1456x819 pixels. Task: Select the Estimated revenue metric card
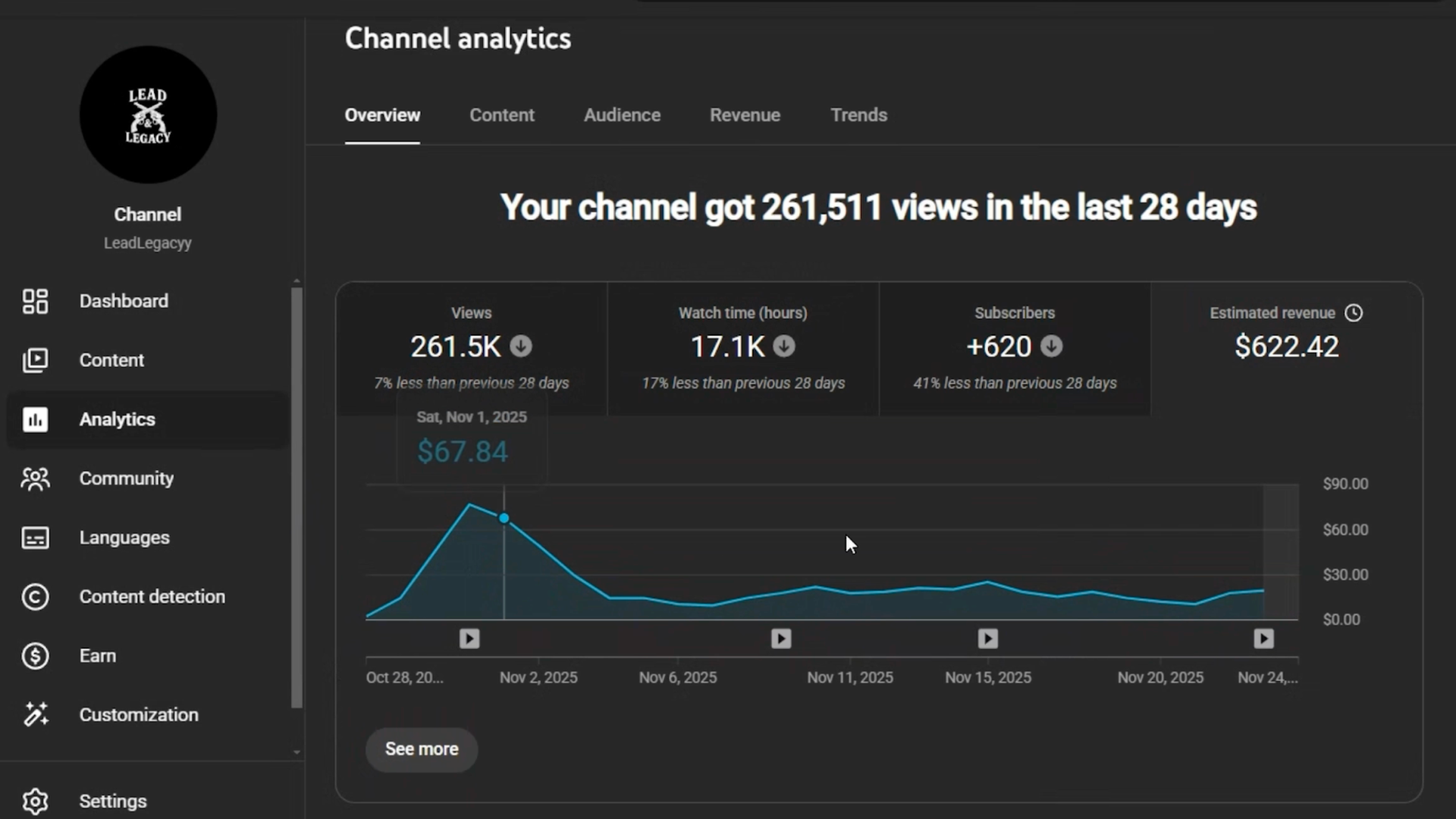point(1286,349)
